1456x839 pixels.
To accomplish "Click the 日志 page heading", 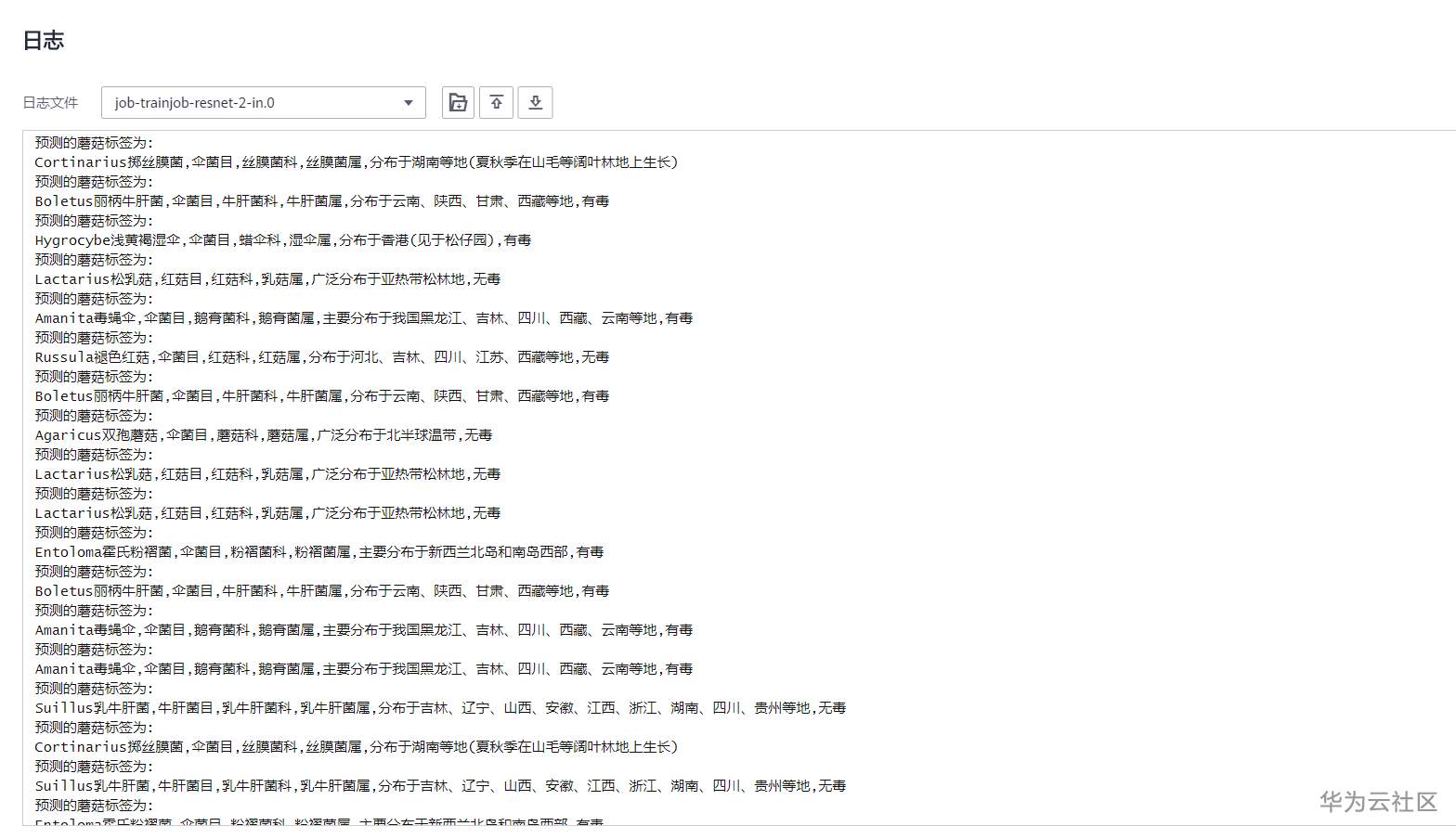I will 43,41.
